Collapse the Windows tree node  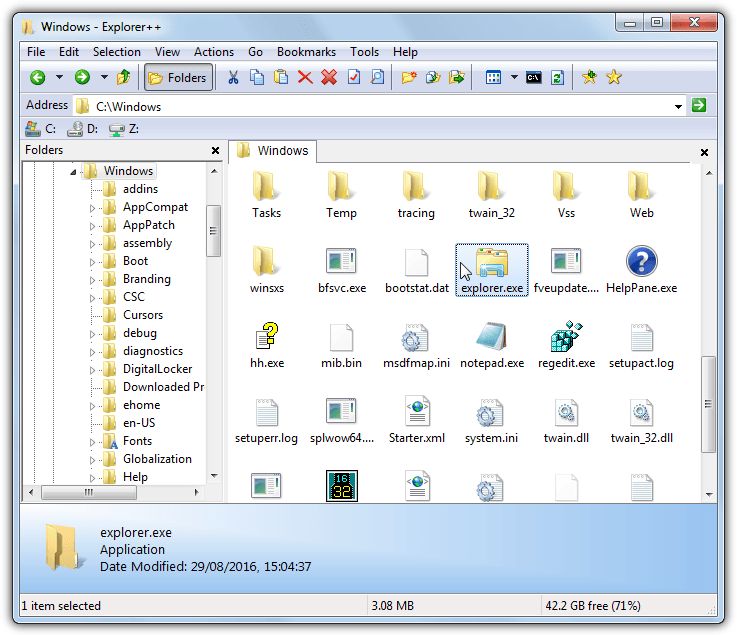(x=73, y=172)
